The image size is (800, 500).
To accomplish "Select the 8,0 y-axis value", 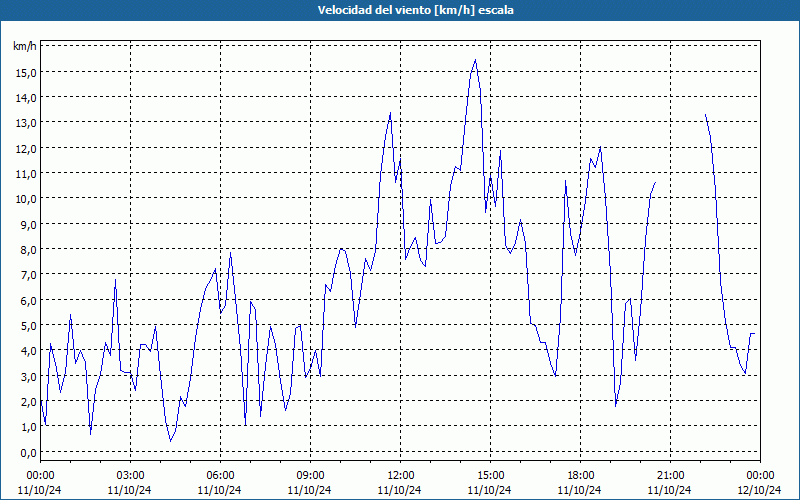I will [x=28, y=249].
